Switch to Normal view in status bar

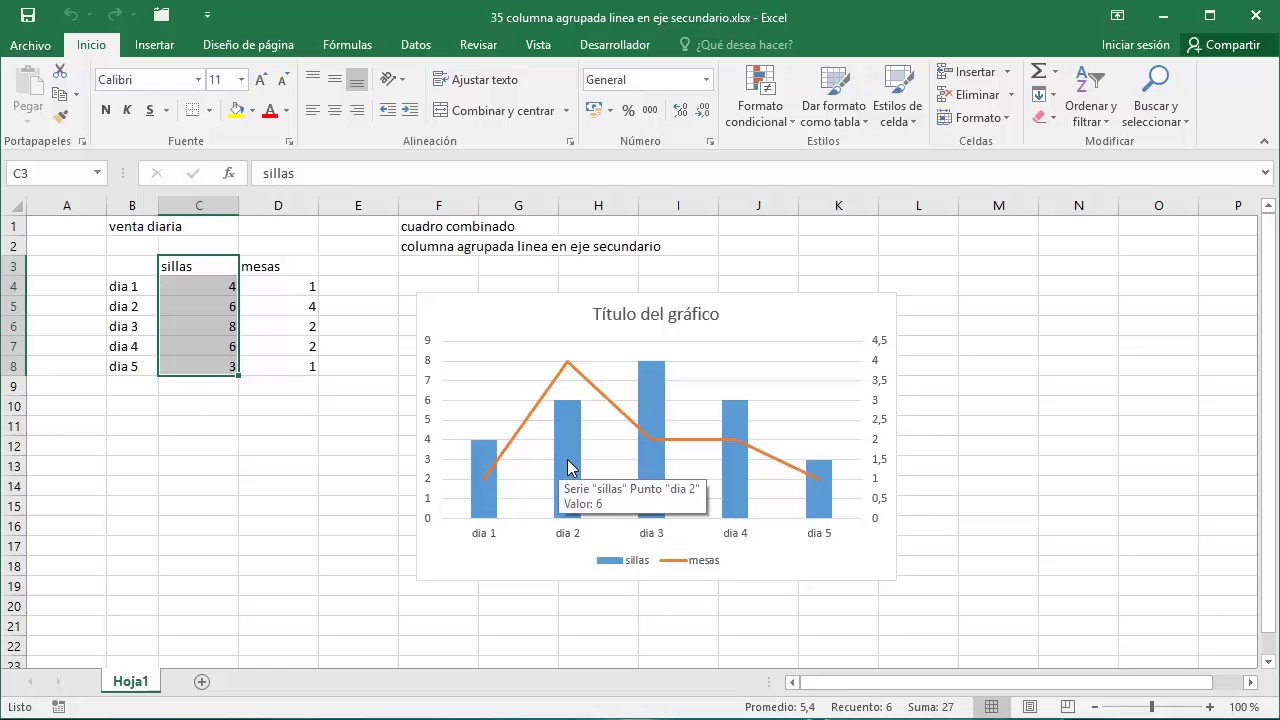(x=991, y=707)
